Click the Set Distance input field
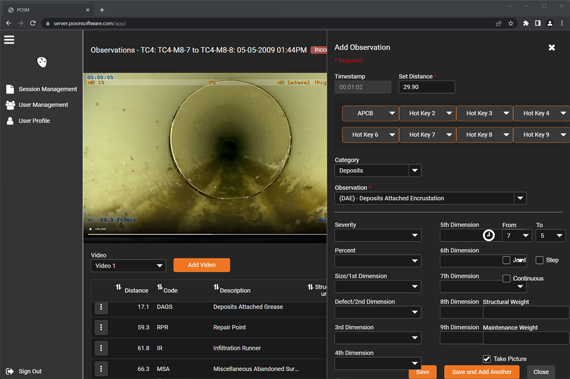 426,87
